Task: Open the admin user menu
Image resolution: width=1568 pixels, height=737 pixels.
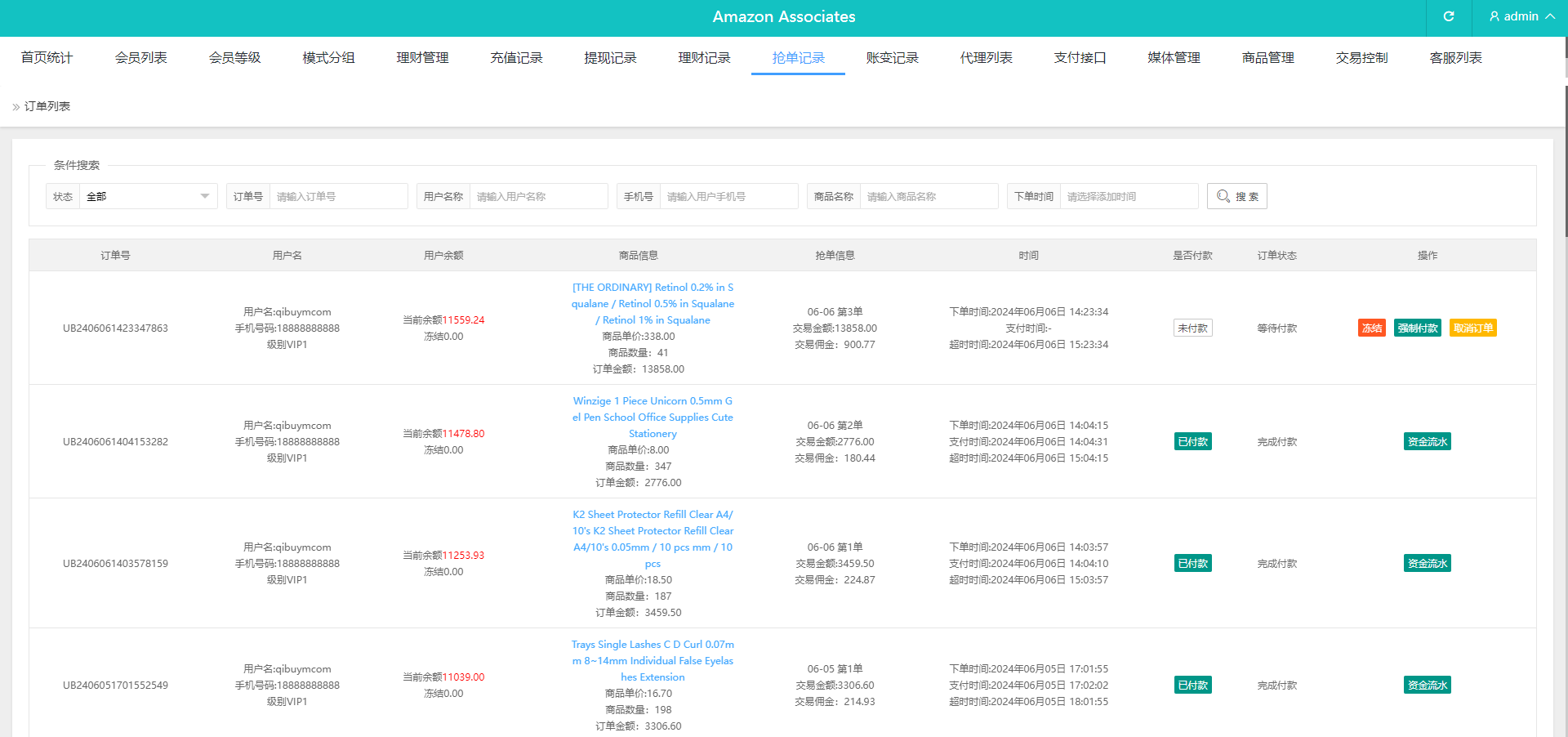Action: pos(1521,16)
